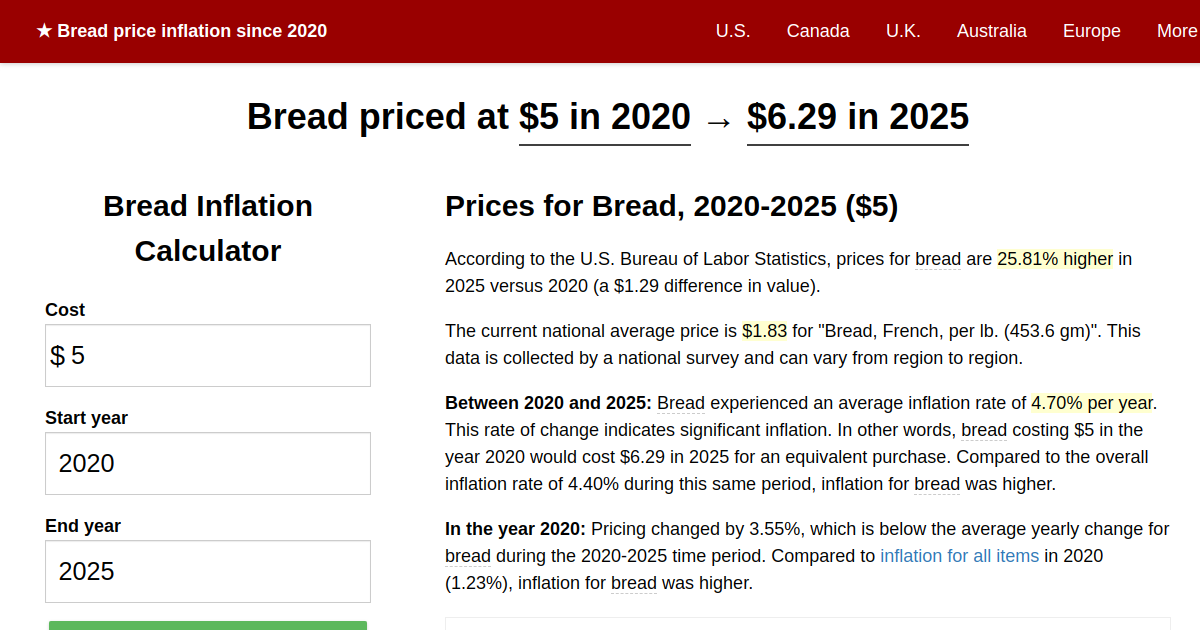1200x630 pixels.
Task: Click the Bread Inflation Calculator heading
Action: click(x=207, y=228)
